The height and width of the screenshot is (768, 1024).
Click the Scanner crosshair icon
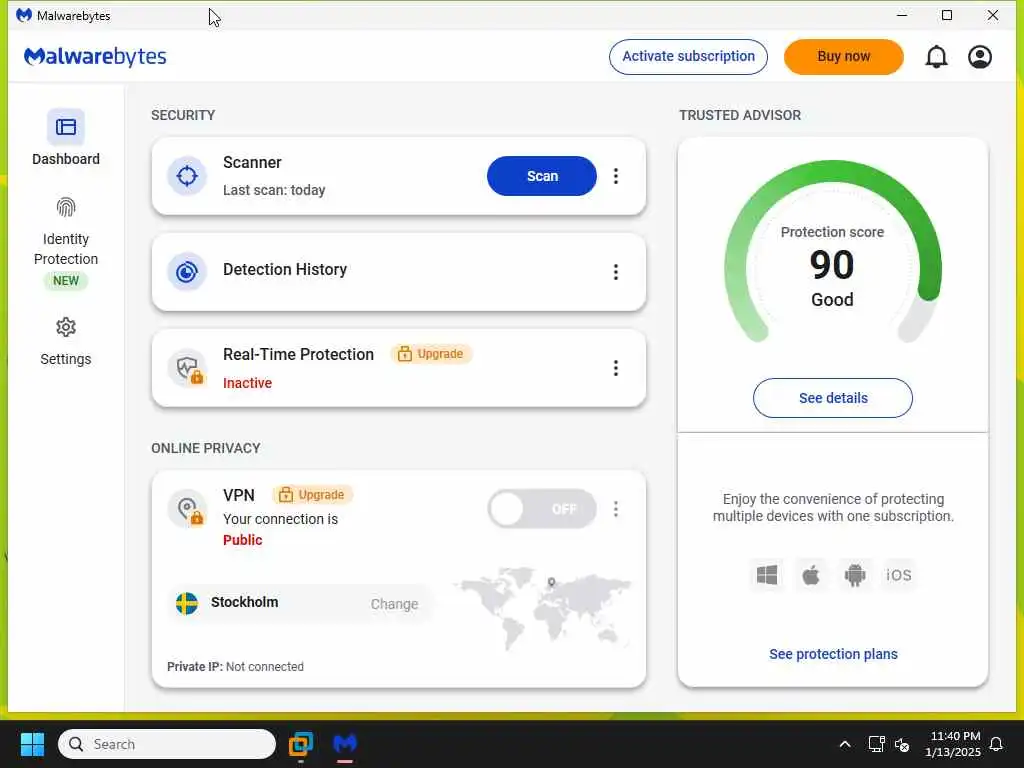click(187, 176)
